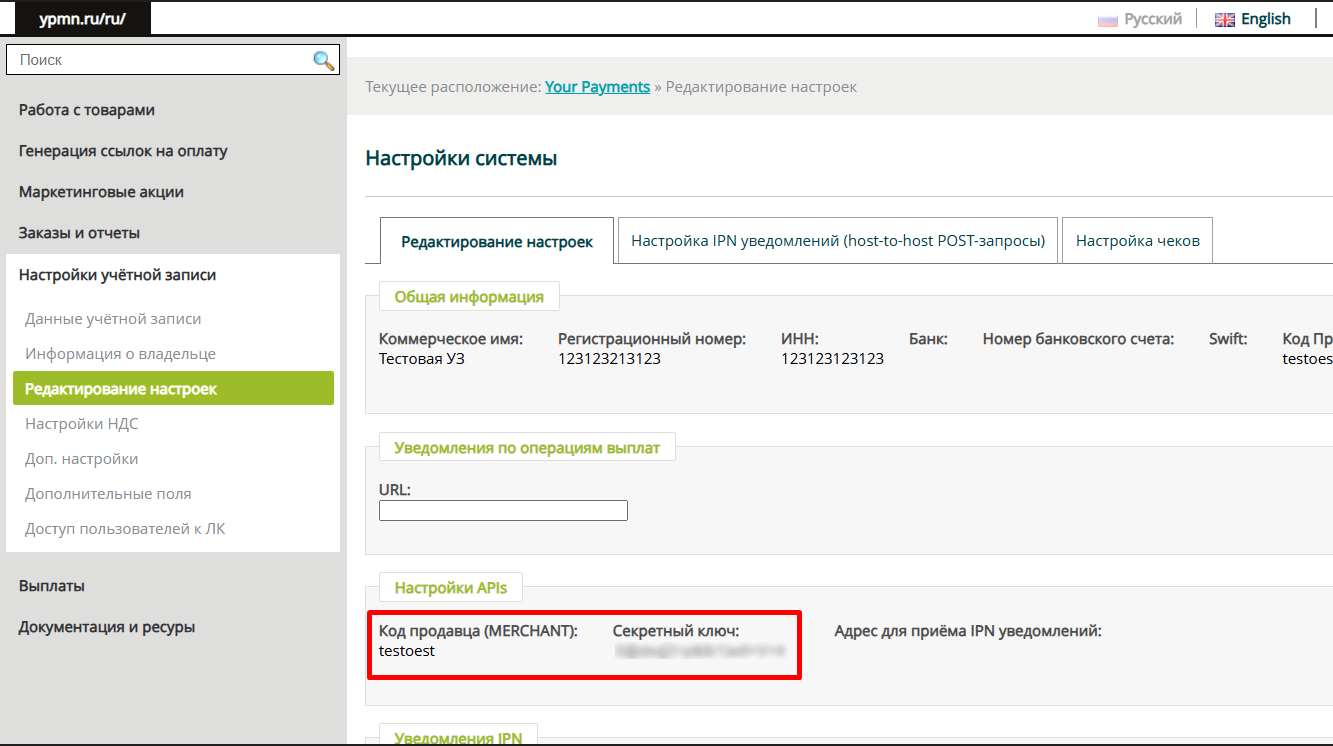Type in the Поиск search field
Screen dimensions: 1333x746
(x=160, y=60)
